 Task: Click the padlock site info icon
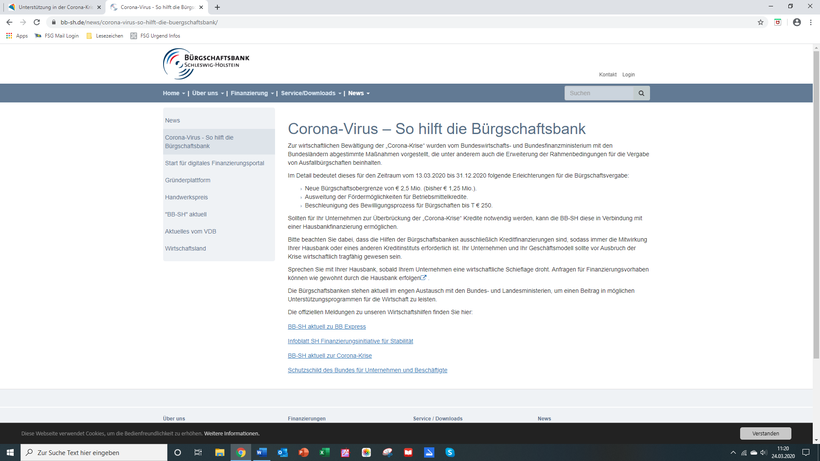pyautogui.click(x=53, y=22)
